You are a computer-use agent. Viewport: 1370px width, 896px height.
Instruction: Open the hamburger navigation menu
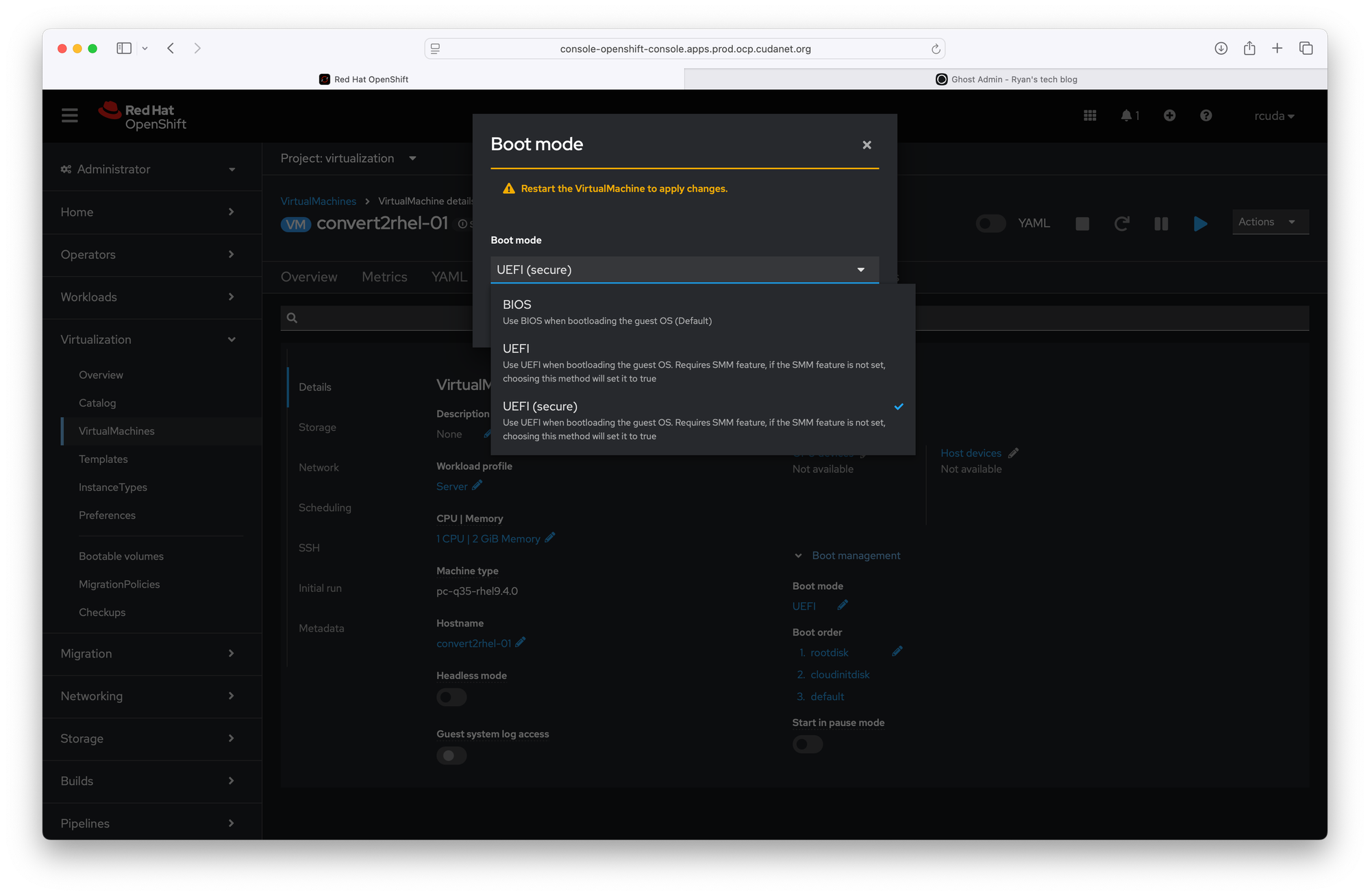pos(70,116)
